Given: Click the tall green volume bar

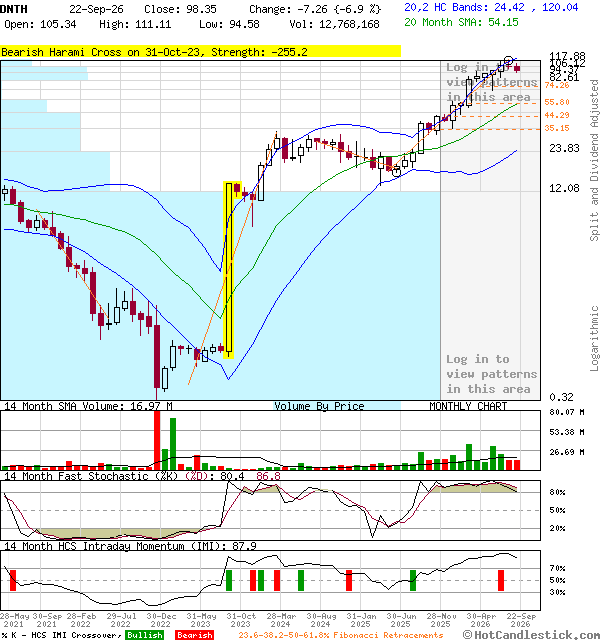Looking at the screenshot, I should tap(173, 444).
